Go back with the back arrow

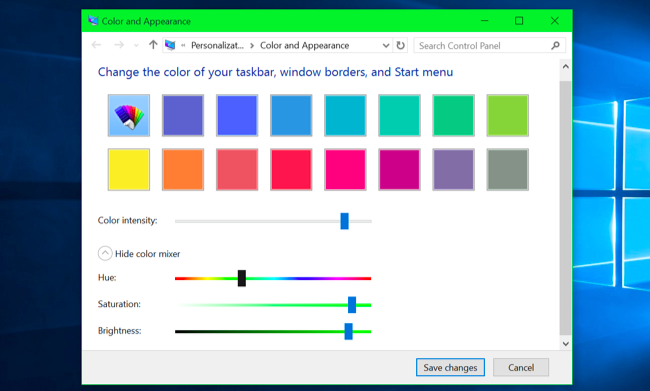pos(97,45)
